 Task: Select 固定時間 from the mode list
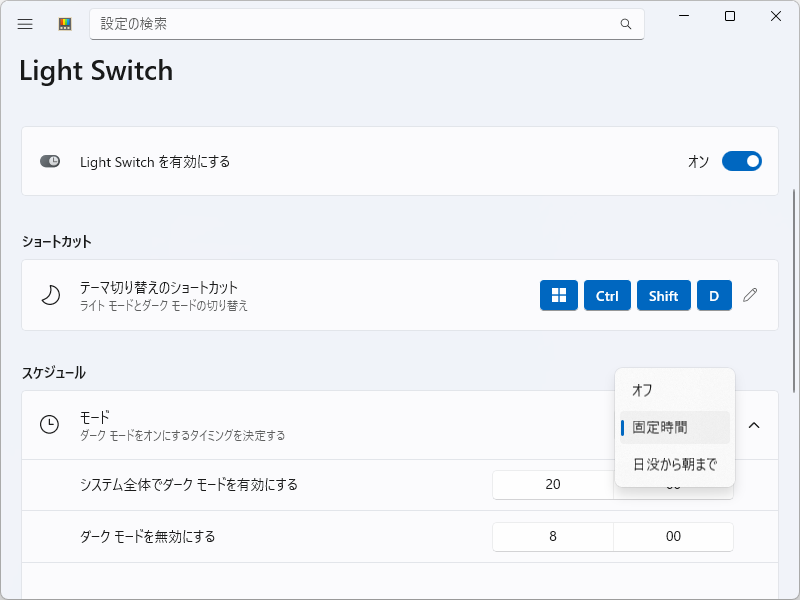click(x=671, y=426)
